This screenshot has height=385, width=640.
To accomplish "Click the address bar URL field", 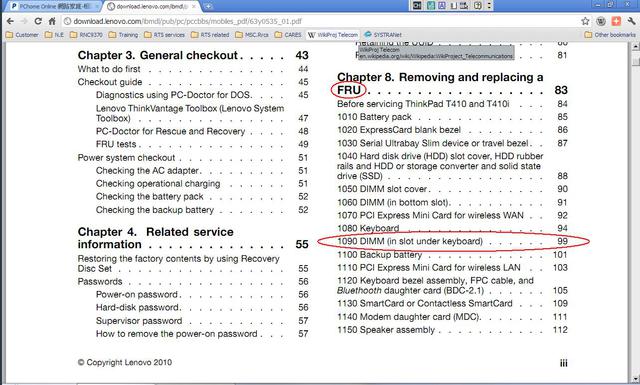I will click(x=320, y=21).
